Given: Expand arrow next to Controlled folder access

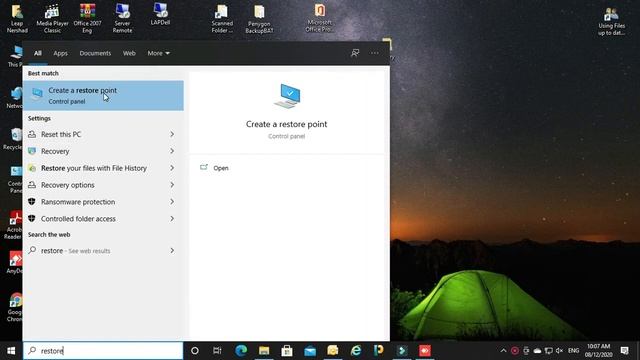Looking at the screenshot, I should [x=172, y=219].
